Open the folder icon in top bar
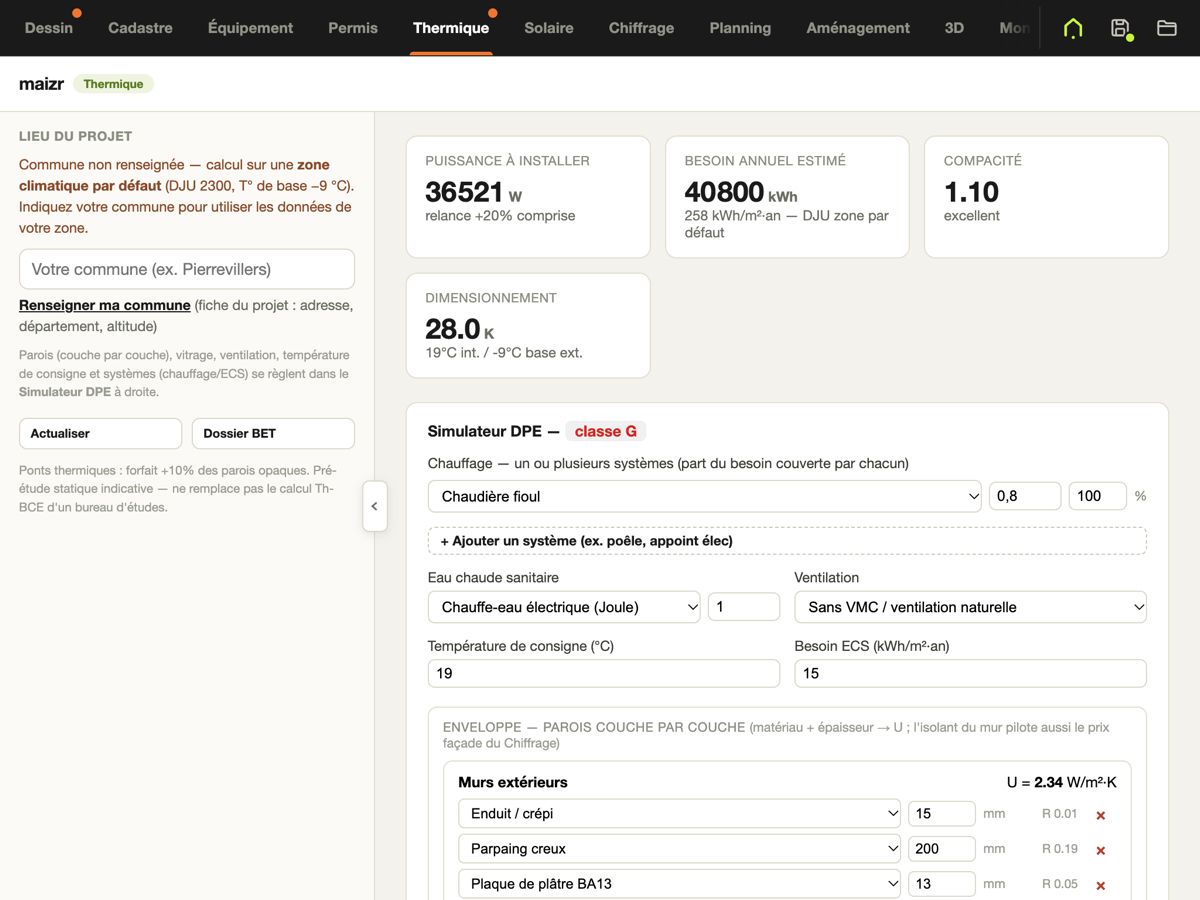Screen dimensions: 1200x900 pyautogui.click(x=1167, y=28)
